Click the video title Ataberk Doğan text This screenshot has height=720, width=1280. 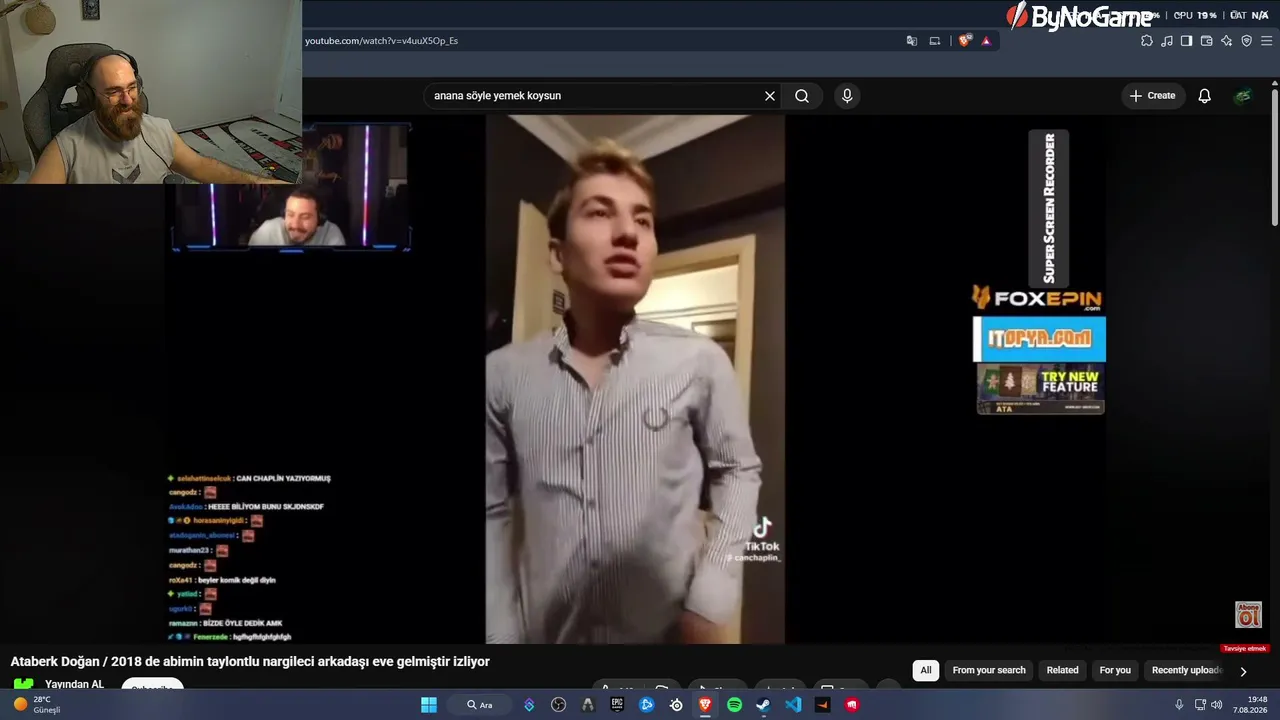click(x=250, y=662)
